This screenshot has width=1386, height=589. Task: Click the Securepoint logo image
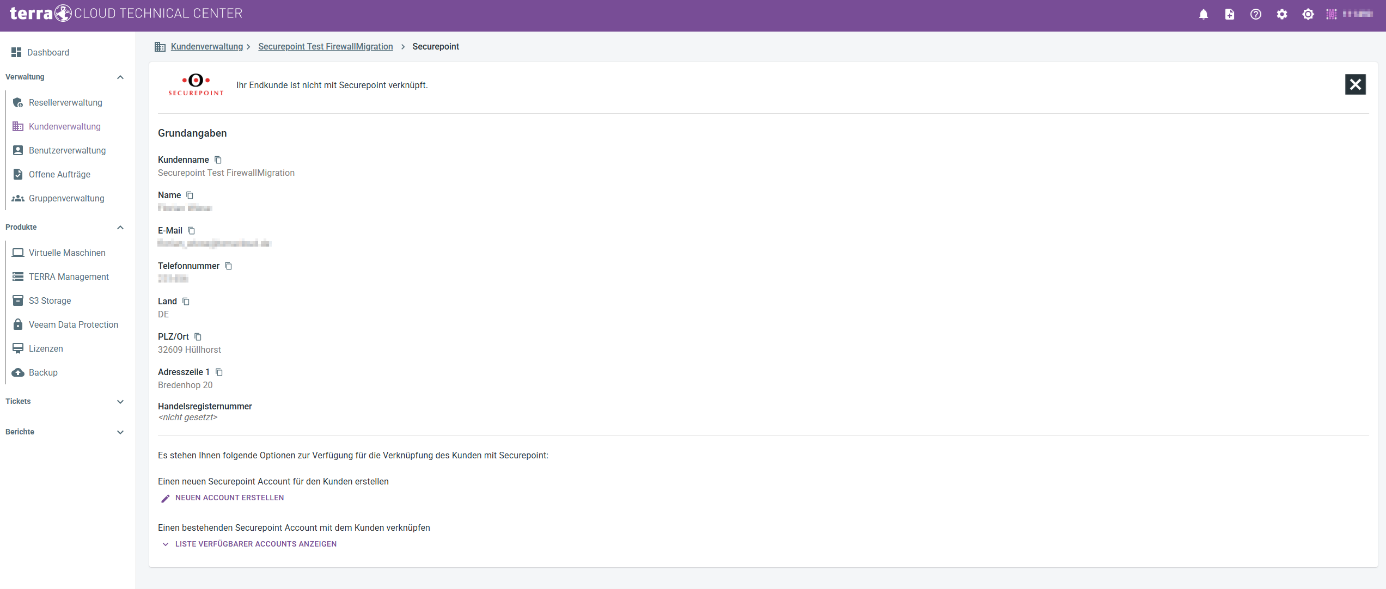[x=194, y=84]
